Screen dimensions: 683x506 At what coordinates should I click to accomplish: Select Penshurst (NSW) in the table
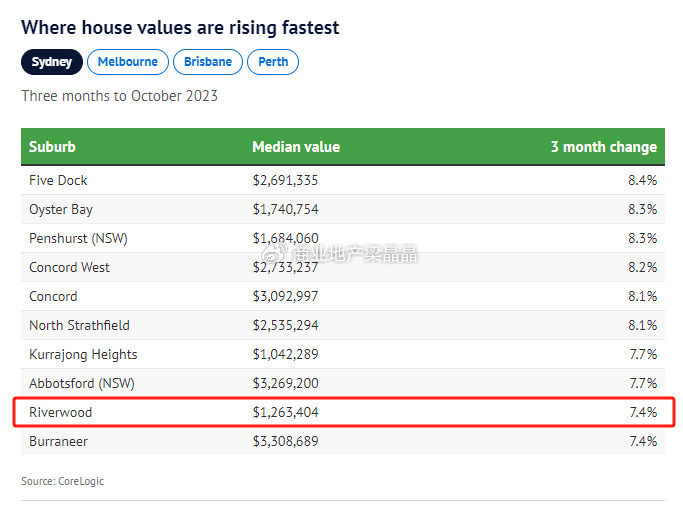pyautogui.click(x=78, y=238)
